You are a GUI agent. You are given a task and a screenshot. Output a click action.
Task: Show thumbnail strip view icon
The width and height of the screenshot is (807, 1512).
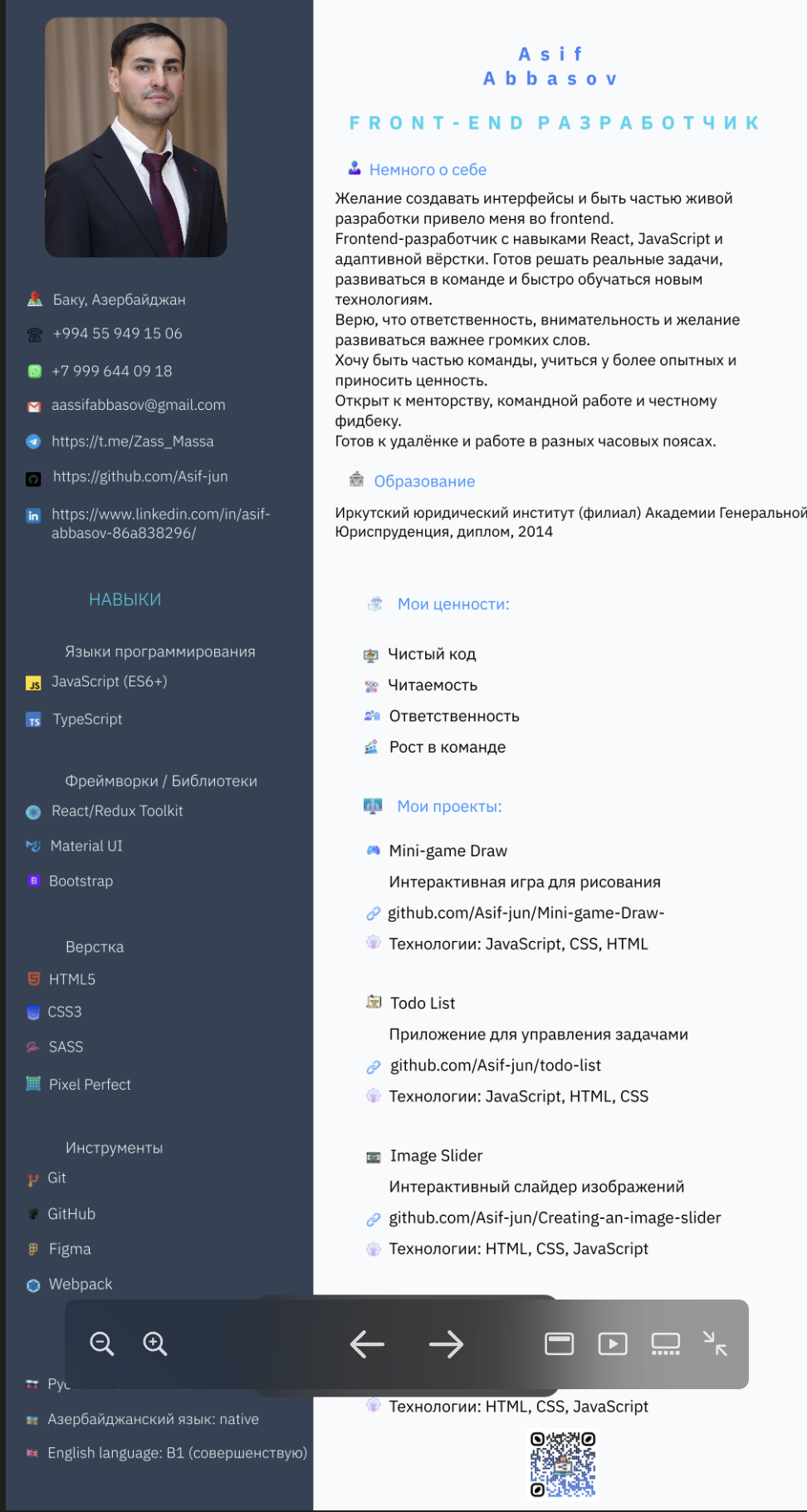(666, 1344)
